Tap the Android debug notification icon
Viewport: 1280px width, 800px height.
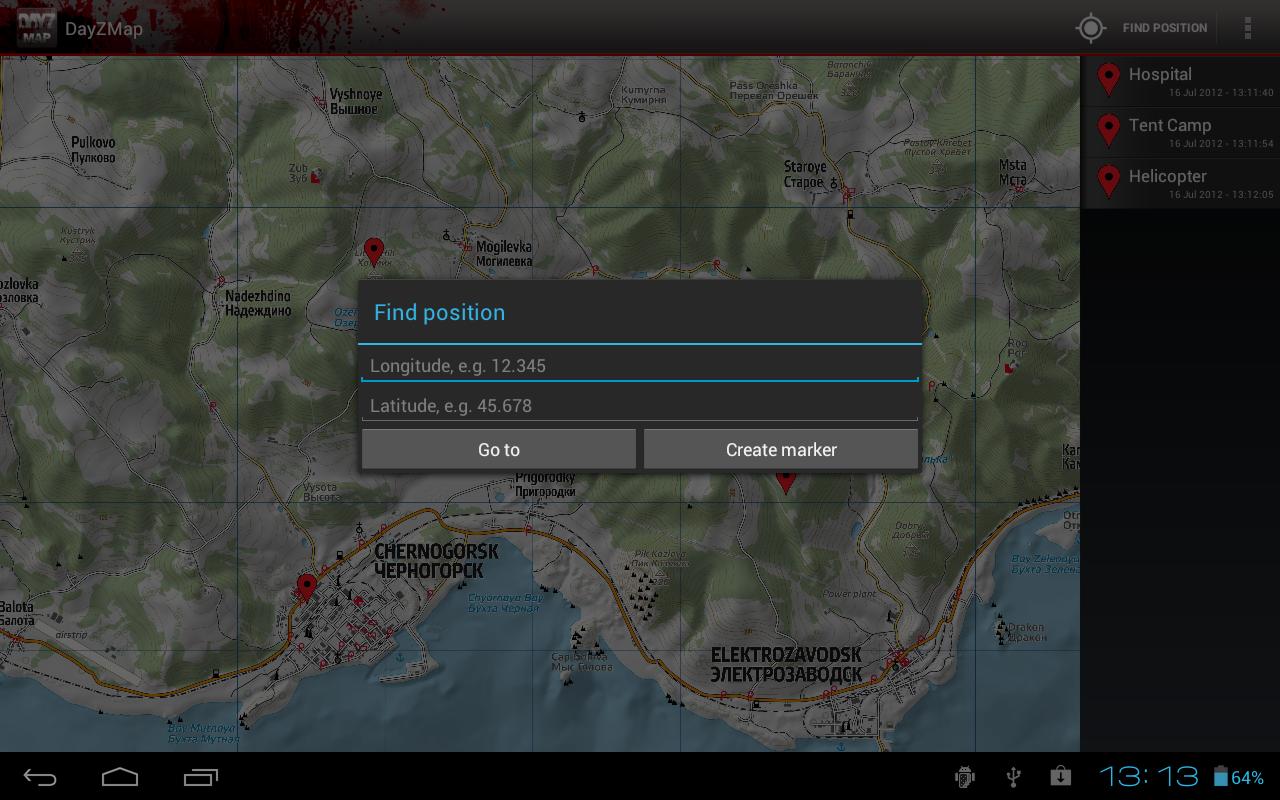[965, 777]
